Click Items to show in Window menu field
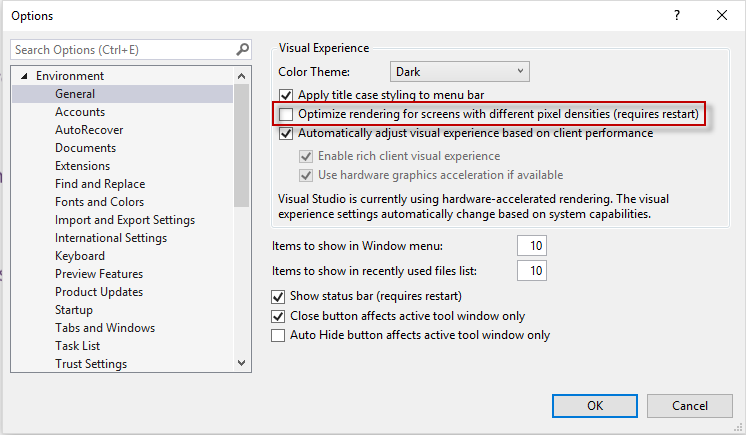 tap(531, 246)
